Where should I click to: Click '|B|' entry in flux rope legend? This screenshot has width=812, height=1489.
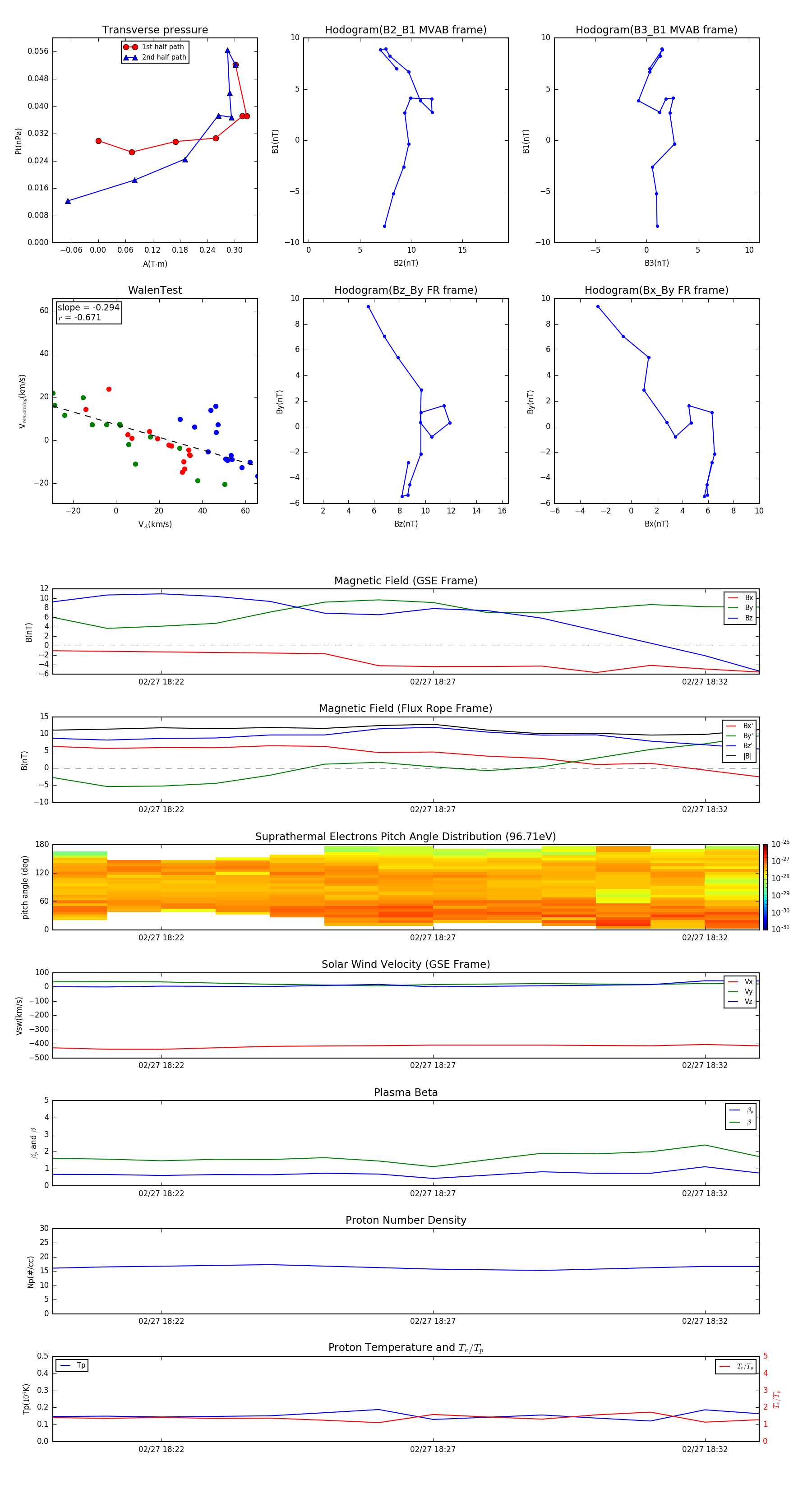[x=740, y=756]
